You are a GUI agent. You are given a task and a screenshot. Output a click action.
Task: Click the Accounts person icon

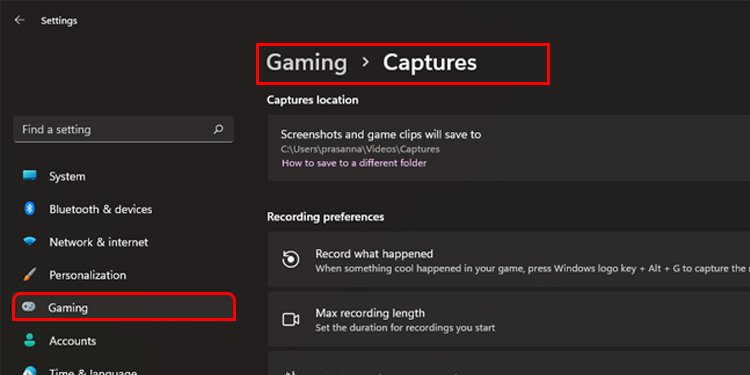(30, 340)
